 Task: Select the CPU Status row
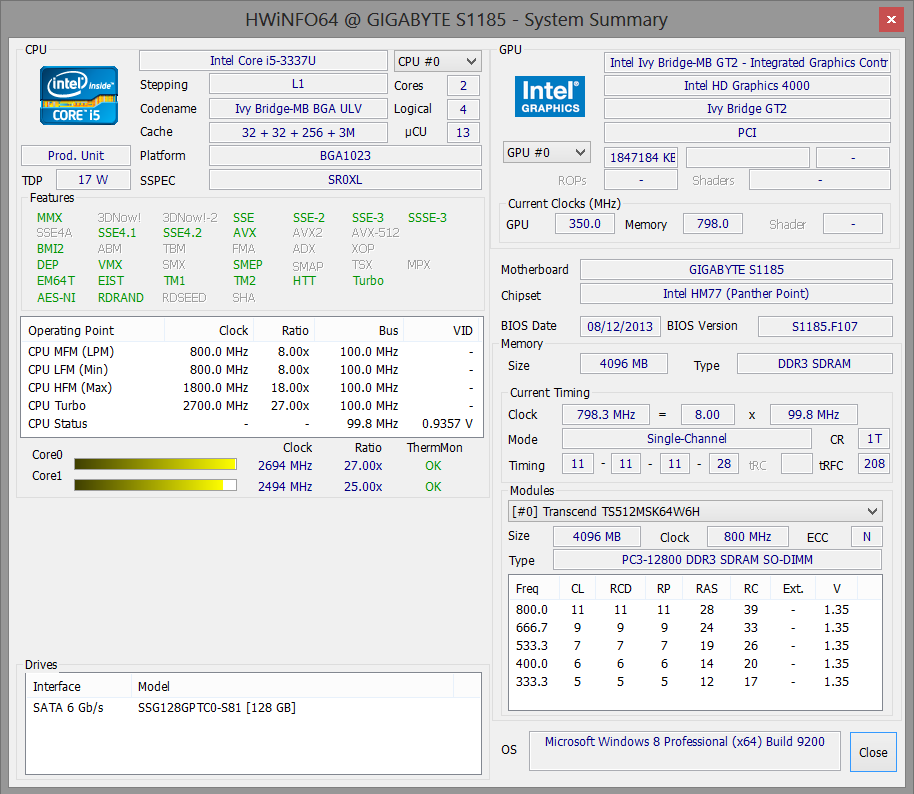[x=251, y=424]
